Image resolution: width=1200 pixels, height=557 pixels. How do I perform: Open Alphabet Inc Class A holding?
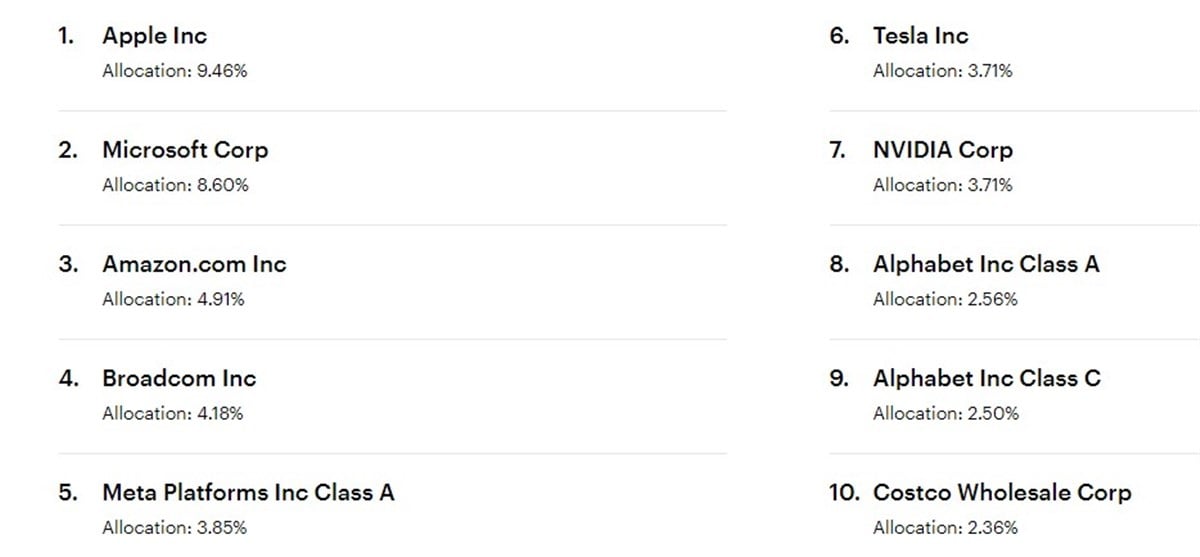985,264
